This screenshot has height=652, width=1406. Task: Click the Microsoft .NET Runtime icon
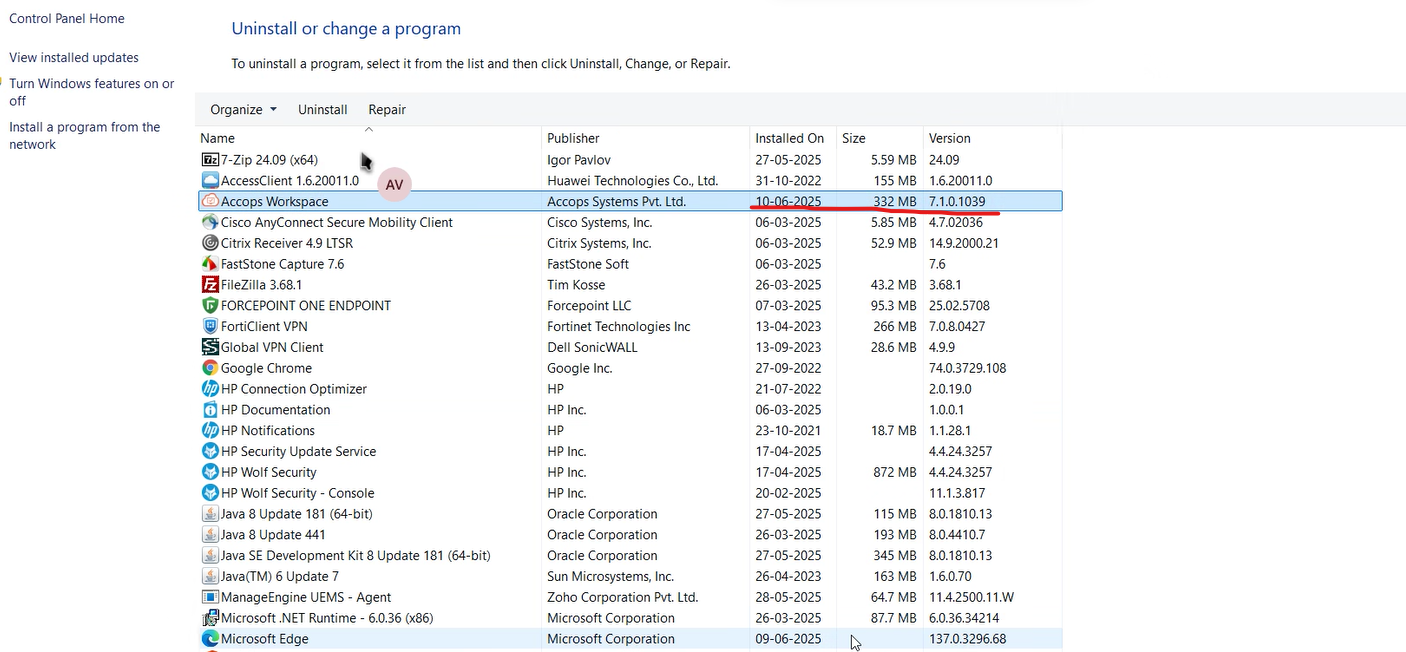[210, 619]
